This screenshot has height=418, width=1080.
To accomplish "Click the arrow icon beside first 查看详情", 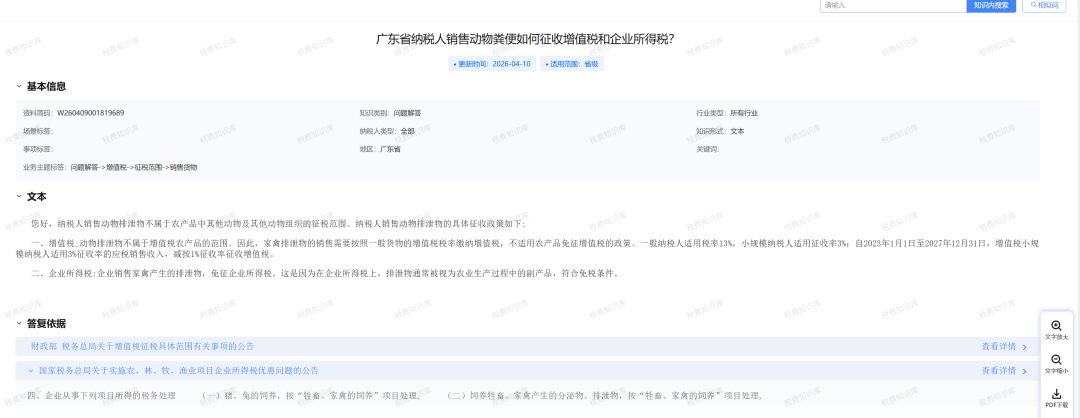I will [x=1024, y=347].
